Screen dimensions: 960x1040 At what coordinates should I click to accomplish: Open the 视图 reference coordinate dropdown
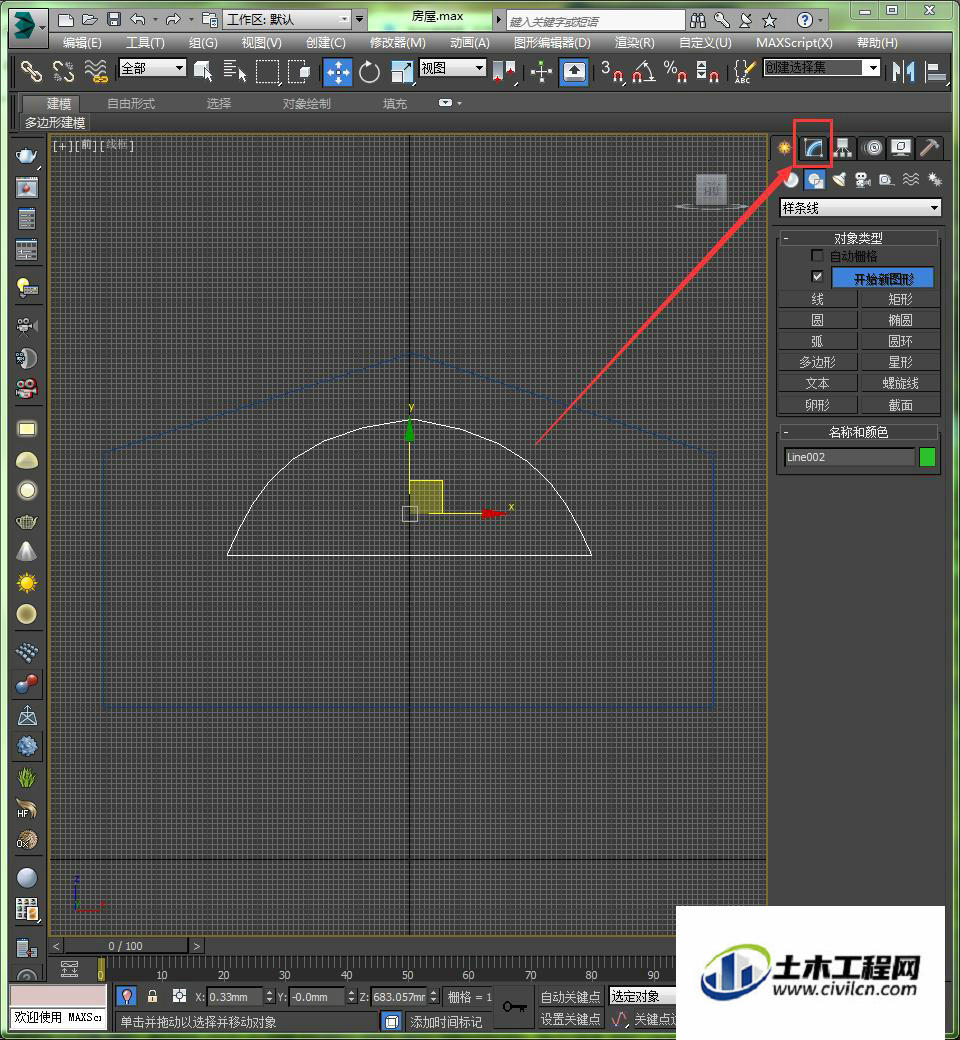[x=452, y=68]
